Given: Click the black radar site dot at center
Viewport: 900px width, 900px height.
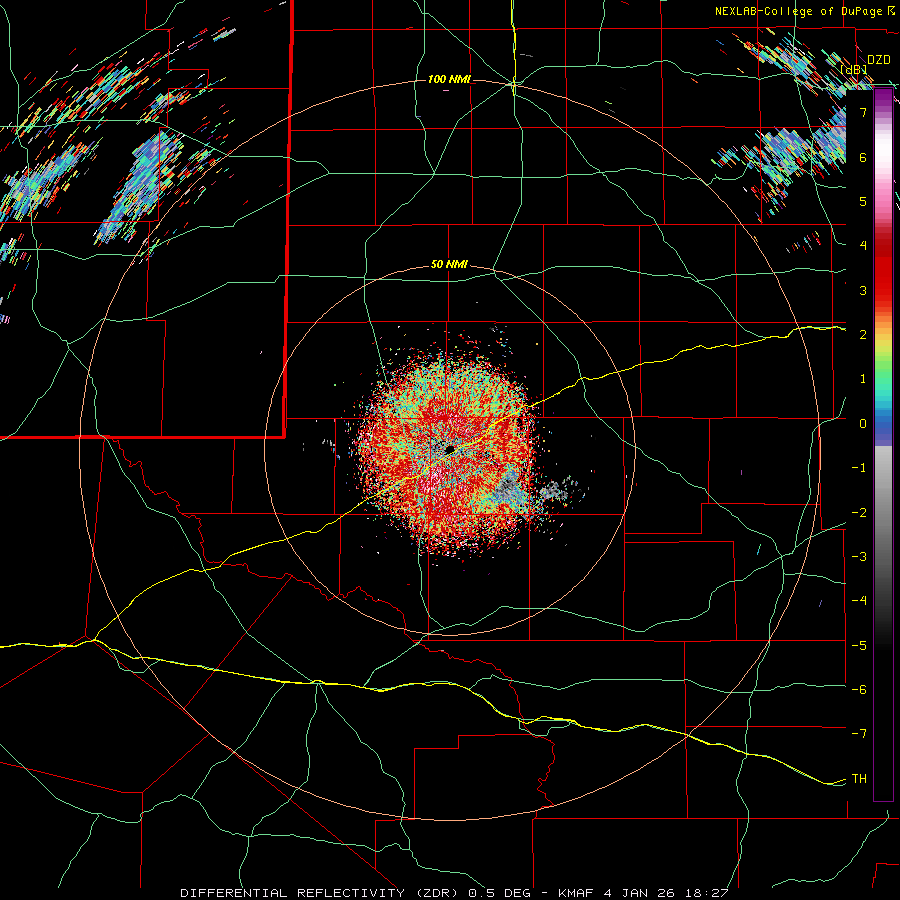Looking at the screenshot, I should pyautogui.click(x=450, y=448).
